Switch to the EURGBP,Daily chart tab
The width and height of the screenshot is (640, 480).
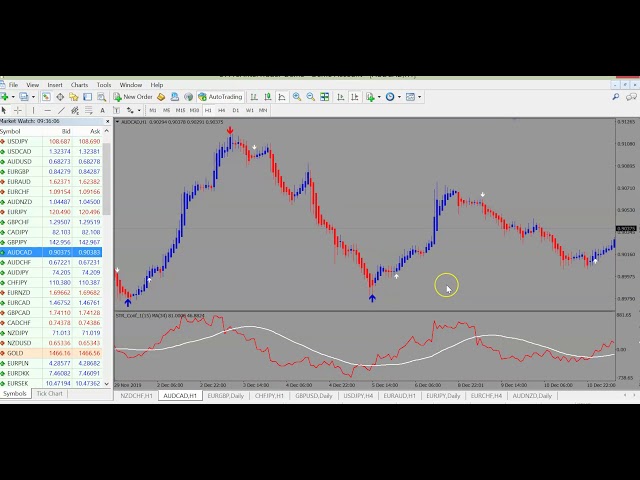(x=225, y=395)
